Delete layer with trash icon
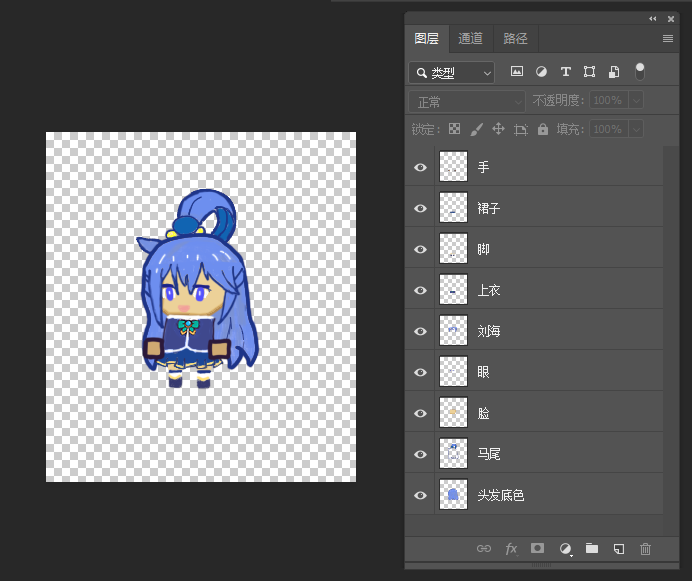The width and height of the screenshot is (692, 581). [x=645, y=549]
